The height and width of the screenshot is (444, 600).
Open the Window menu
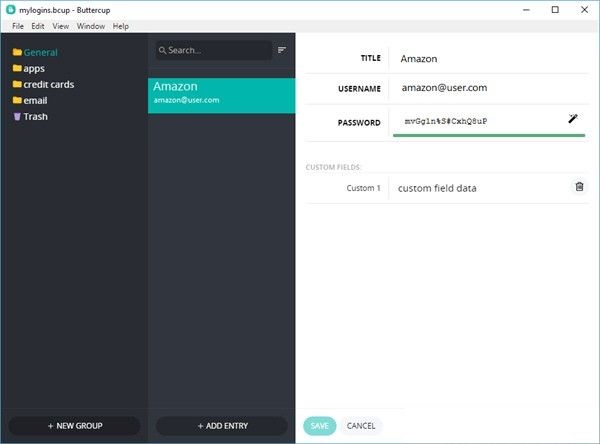click(x=90, y=26)
